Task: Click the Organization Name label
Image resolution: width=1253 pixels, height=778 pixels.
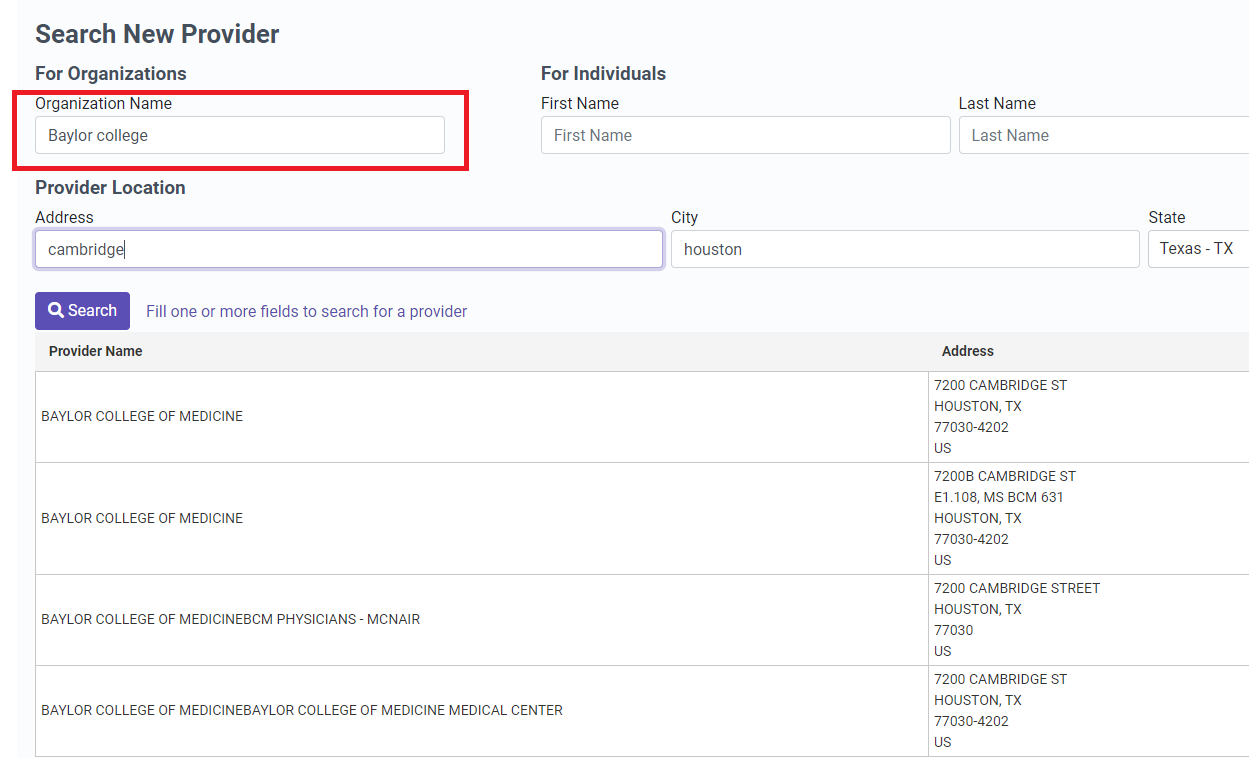Action: coord(103,103)
